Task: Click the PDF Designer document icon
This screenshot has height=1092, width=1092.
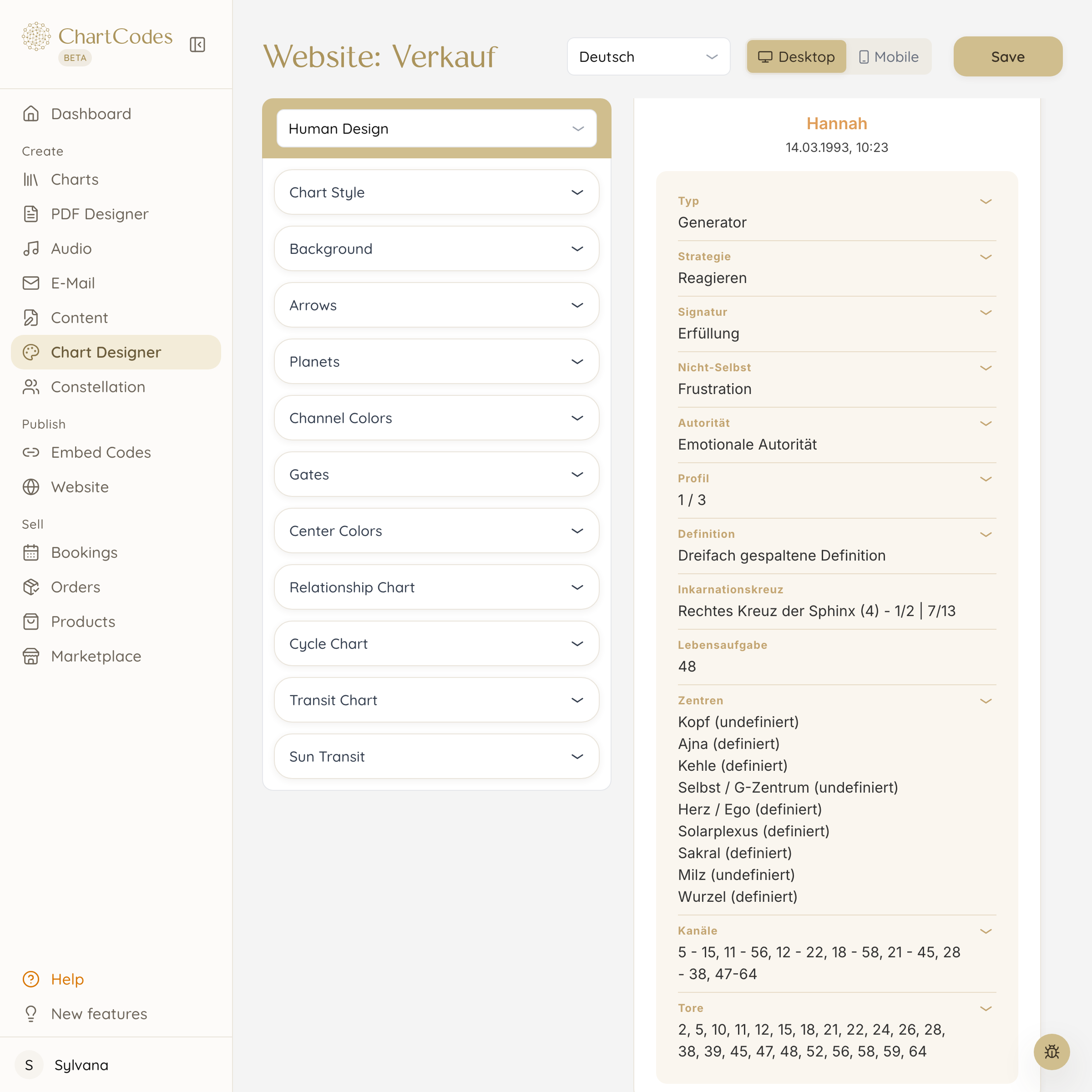Action: [31, 214]
